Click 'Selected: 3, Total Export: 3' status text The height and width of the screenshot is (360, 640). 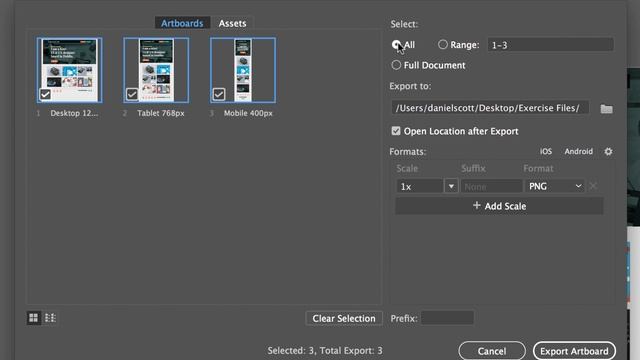[x=325, y=351]
